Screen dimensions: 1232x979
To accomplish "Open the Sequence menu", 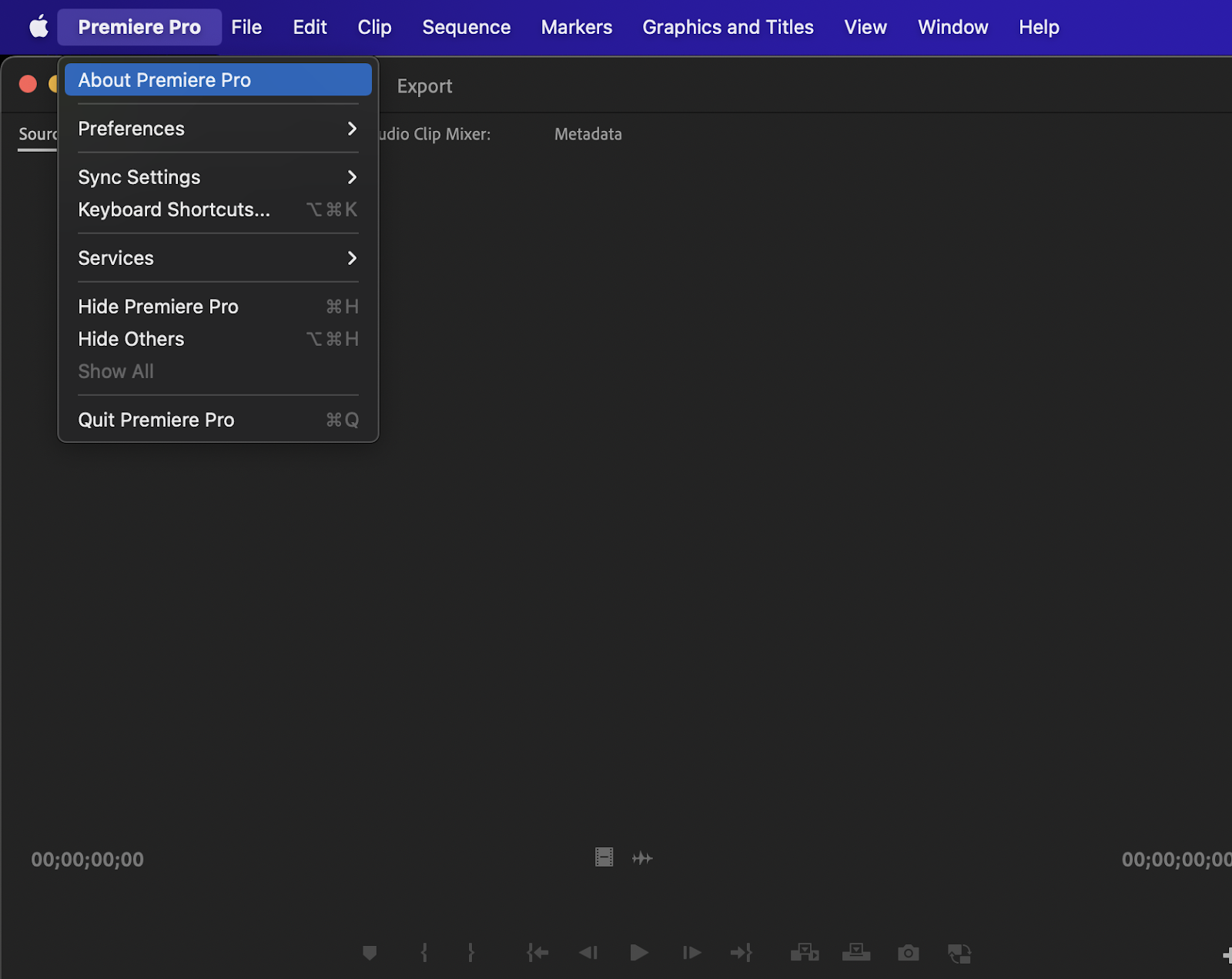I will [x=466, y=27].
